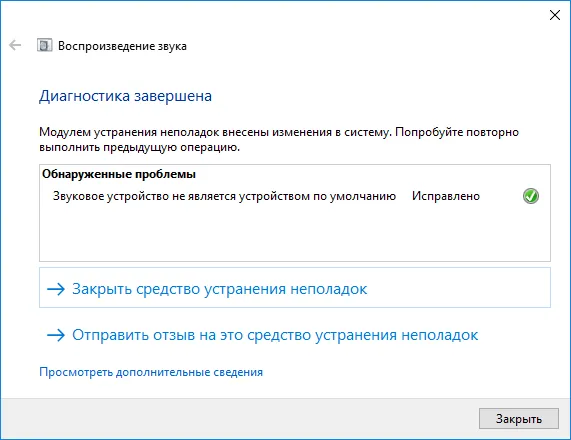Click the 'Воспроизведение звука' window title text
Image resolution: width=571 pixels, height=440 pixels.
click(122, 46)
